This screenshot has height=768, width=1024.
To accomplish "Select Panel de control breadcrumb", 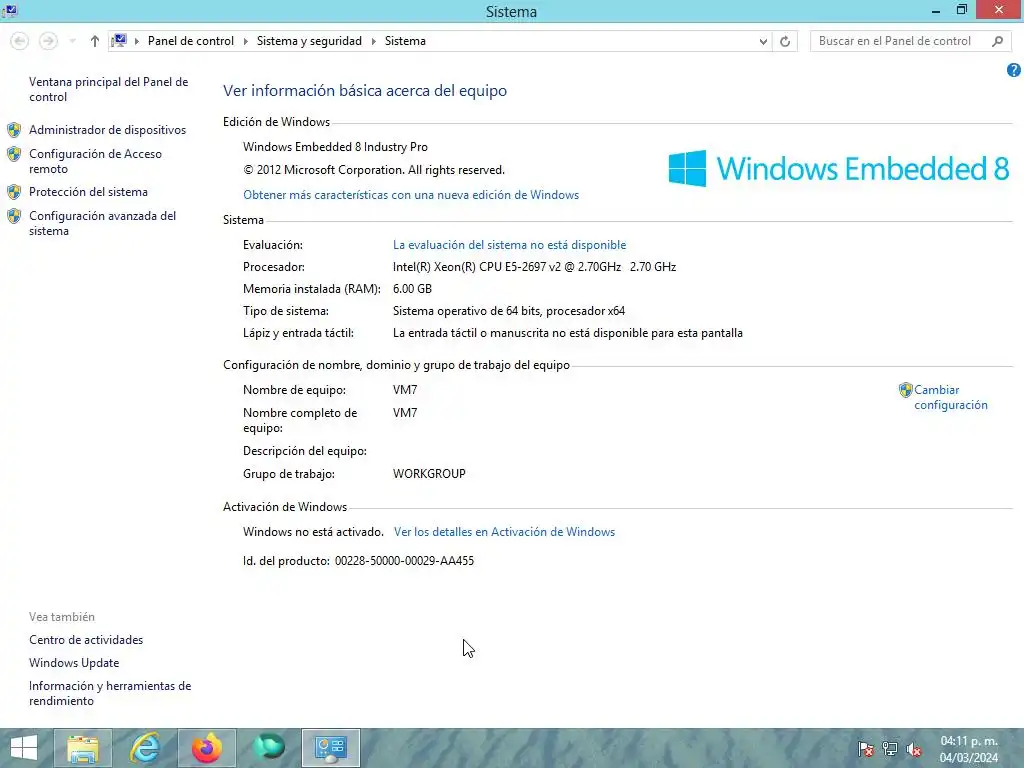I will 191,41.
